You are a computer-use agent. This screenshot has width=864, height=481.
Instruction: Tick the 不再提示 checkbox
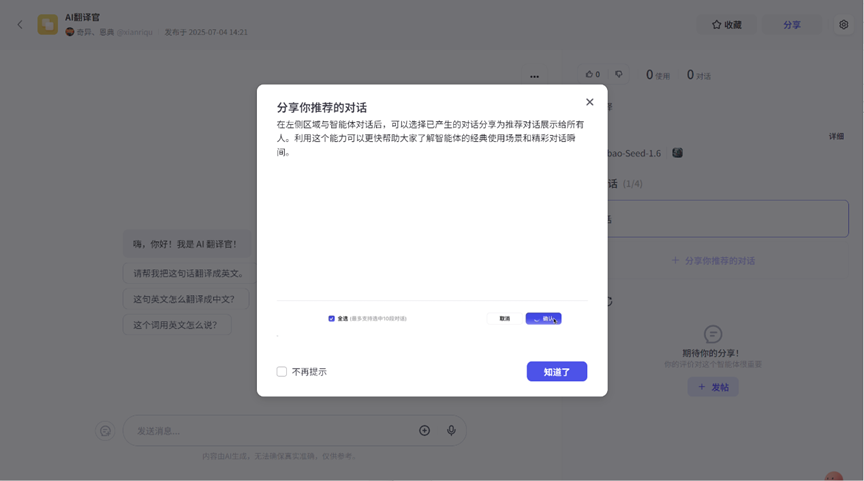pos(282,372)
